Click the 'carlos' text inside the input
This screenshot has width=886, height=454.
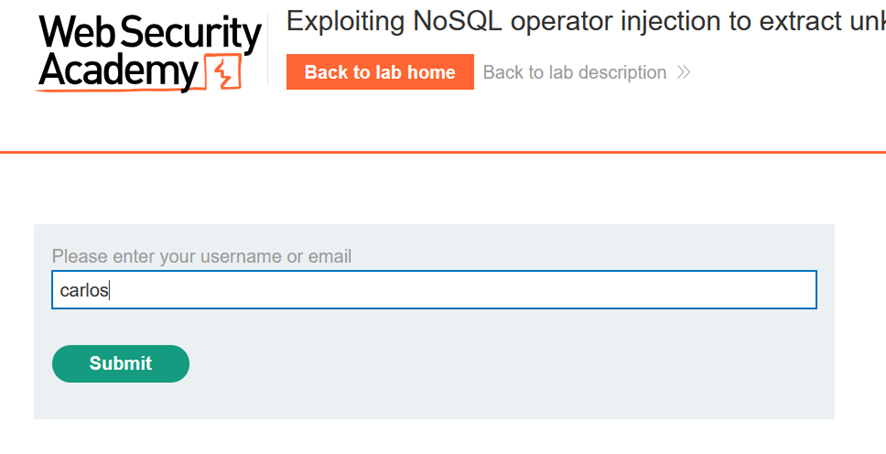pos(84,291)
